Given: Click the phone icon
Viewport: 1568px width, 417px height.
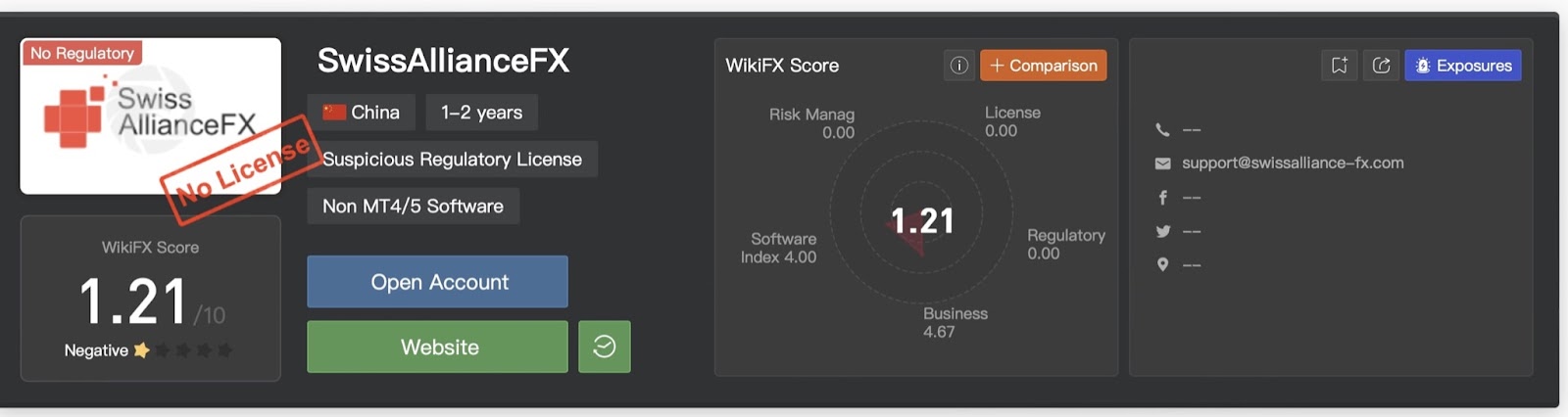Looking at the screenshot, I should (1162, 129).
